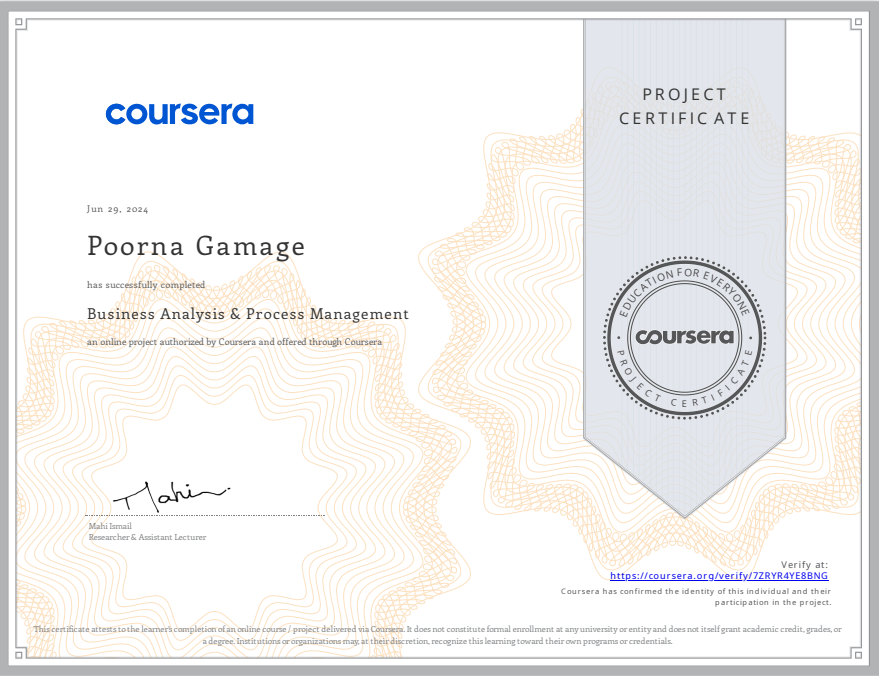
Task: Open the coursera.org verify link
Action: click(719, 576)
